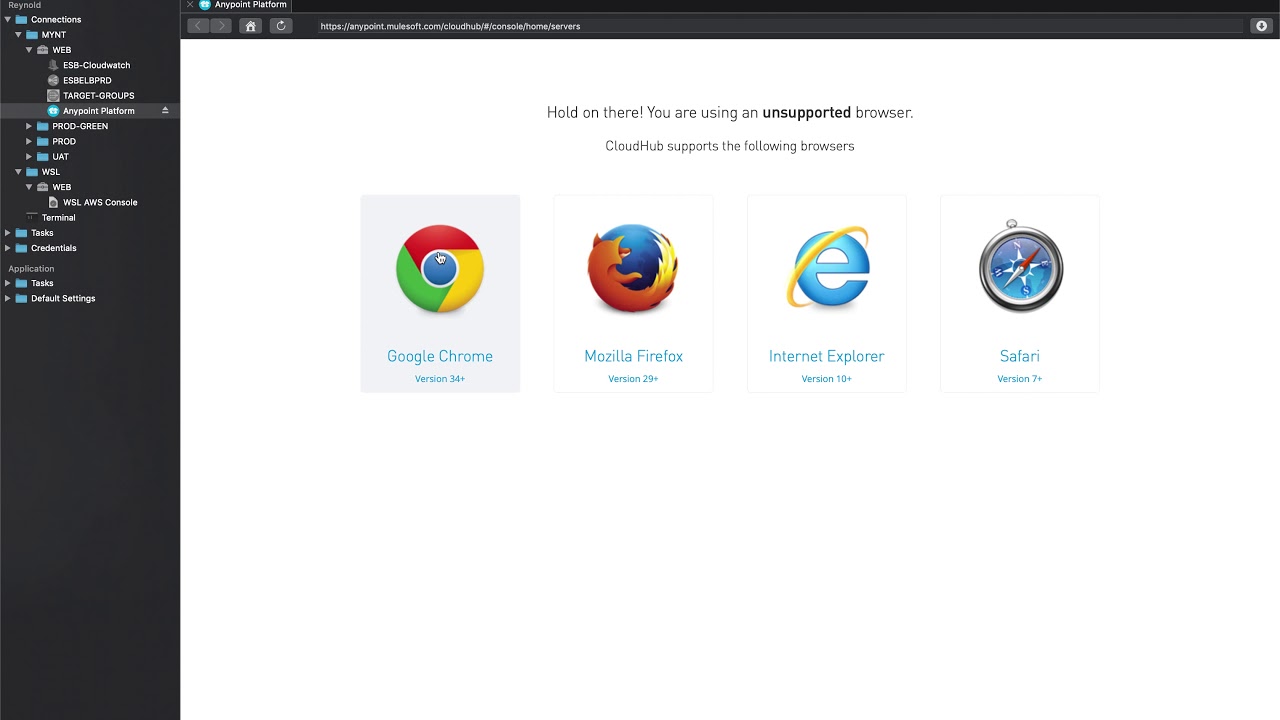Expand the PROD folder arrow
1280x720 pixels.
coord(29,141)
